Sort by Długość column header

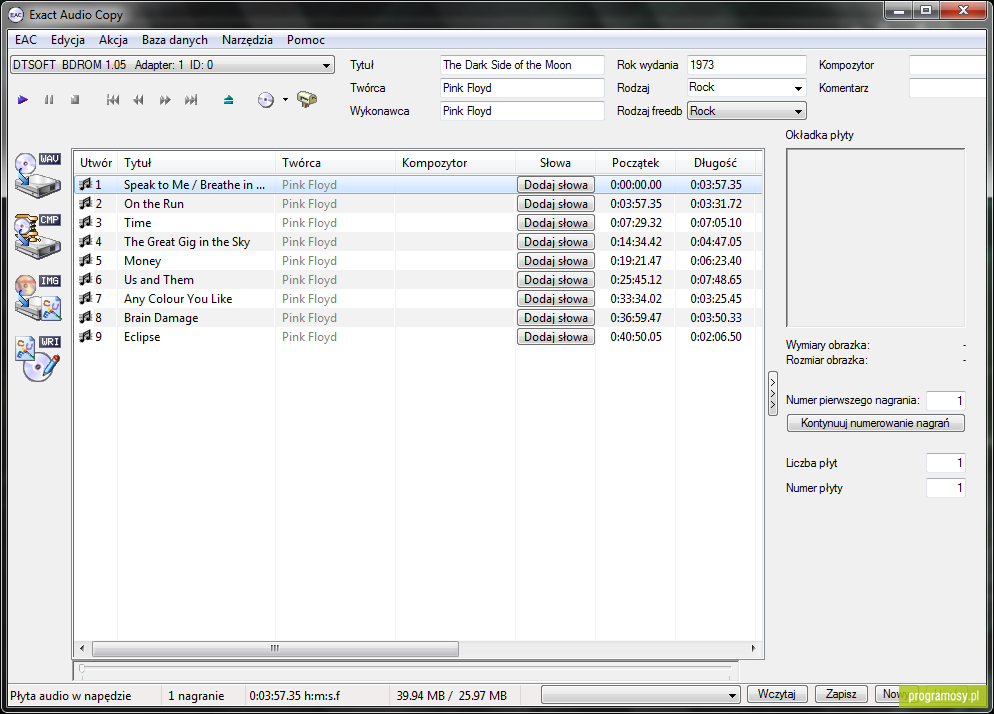point(715,163)
